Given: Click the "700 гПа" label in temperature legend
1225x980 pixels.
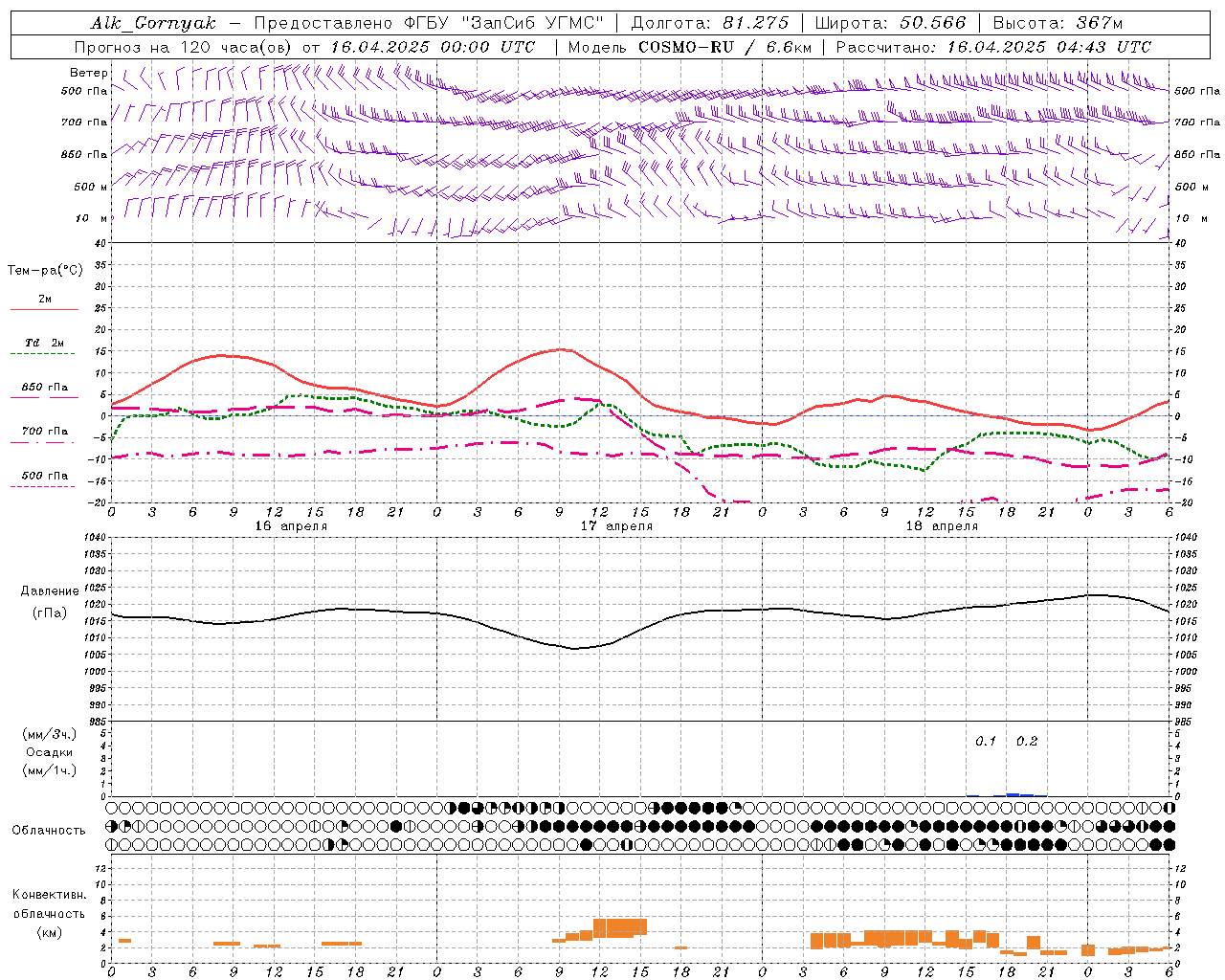Looking at the screenshot, I should coord(45,432).
